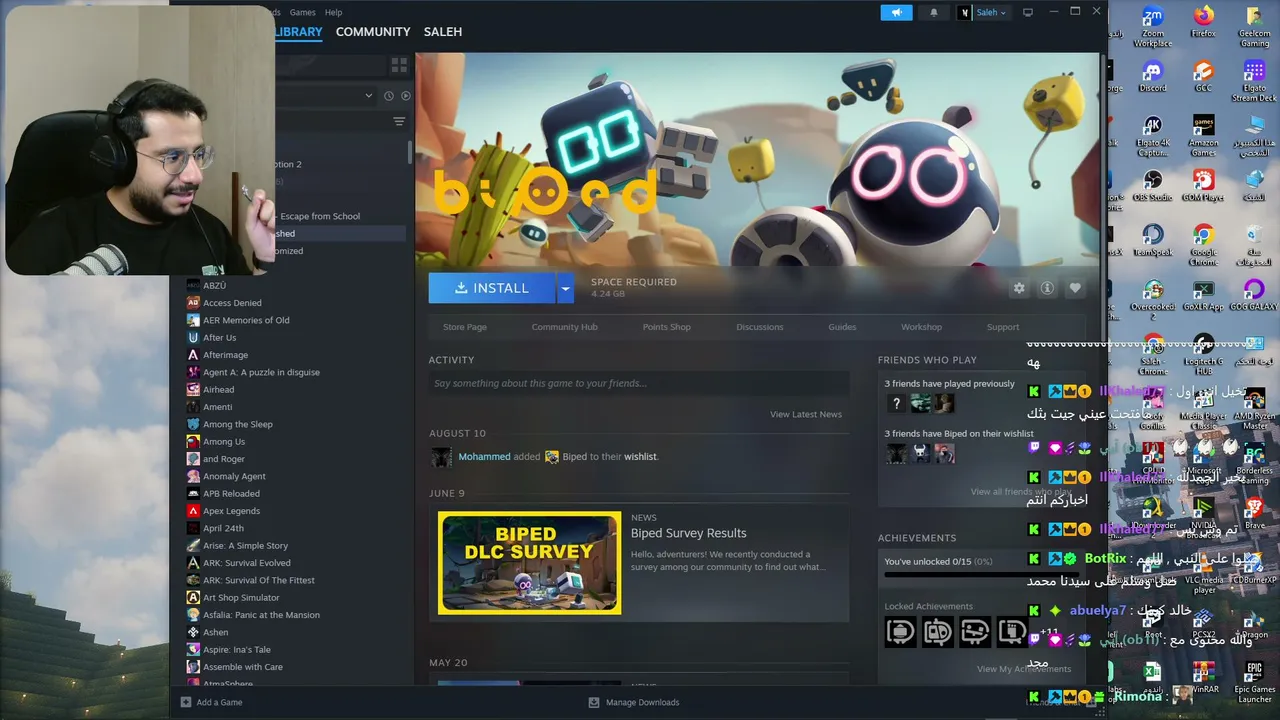Open the SALEH profile tab

tap(443, 32)
